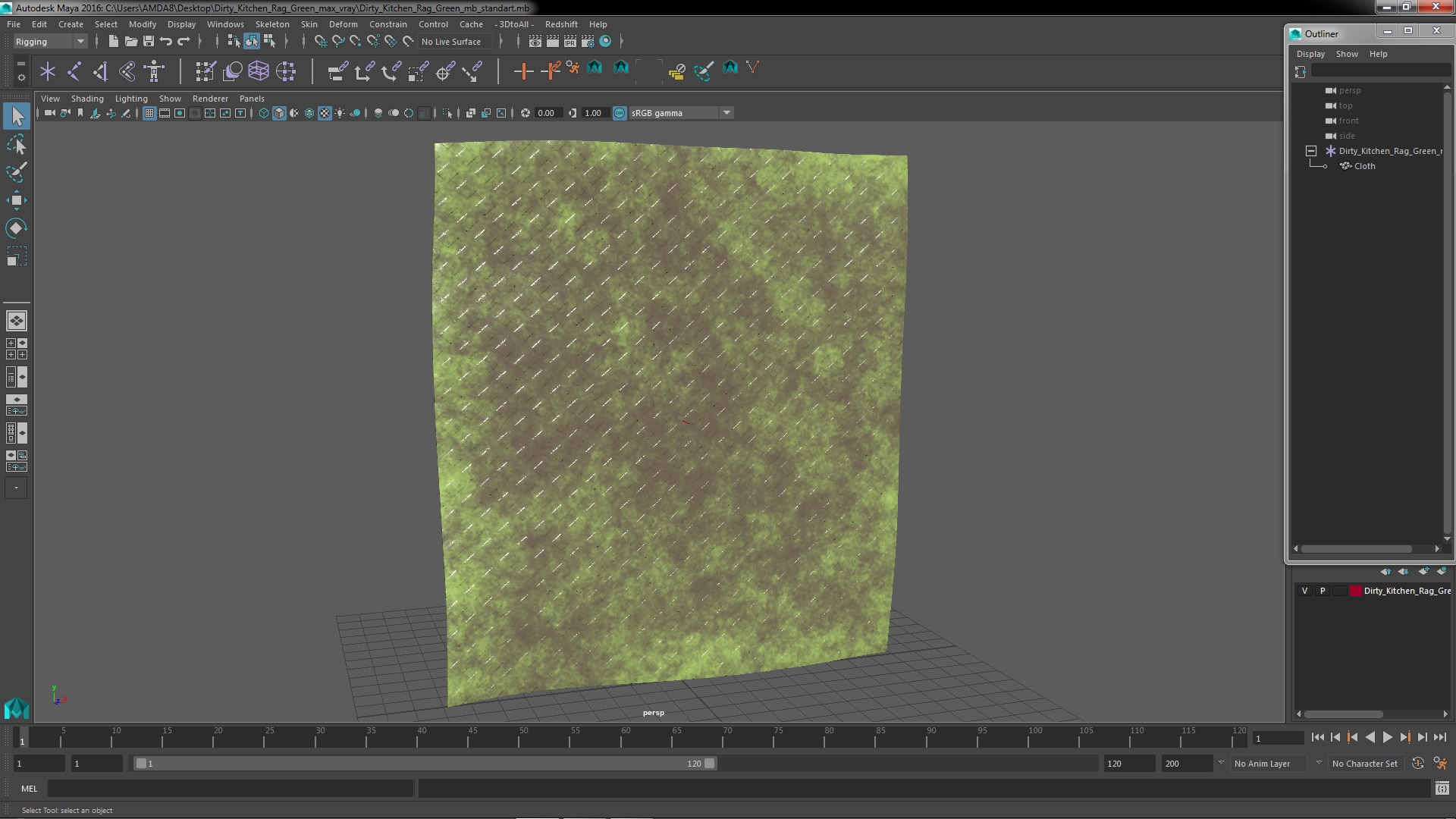Toggle layer playback P box
Image resolution: width=1456 pixels, height=819 pixels.
[1323, 591]
